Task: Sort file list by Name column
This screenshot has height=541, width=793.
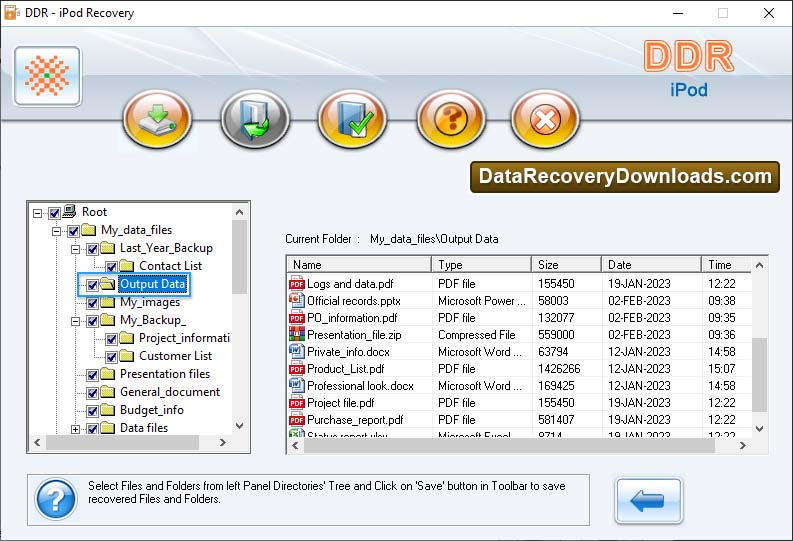Action: pos(359,265)
